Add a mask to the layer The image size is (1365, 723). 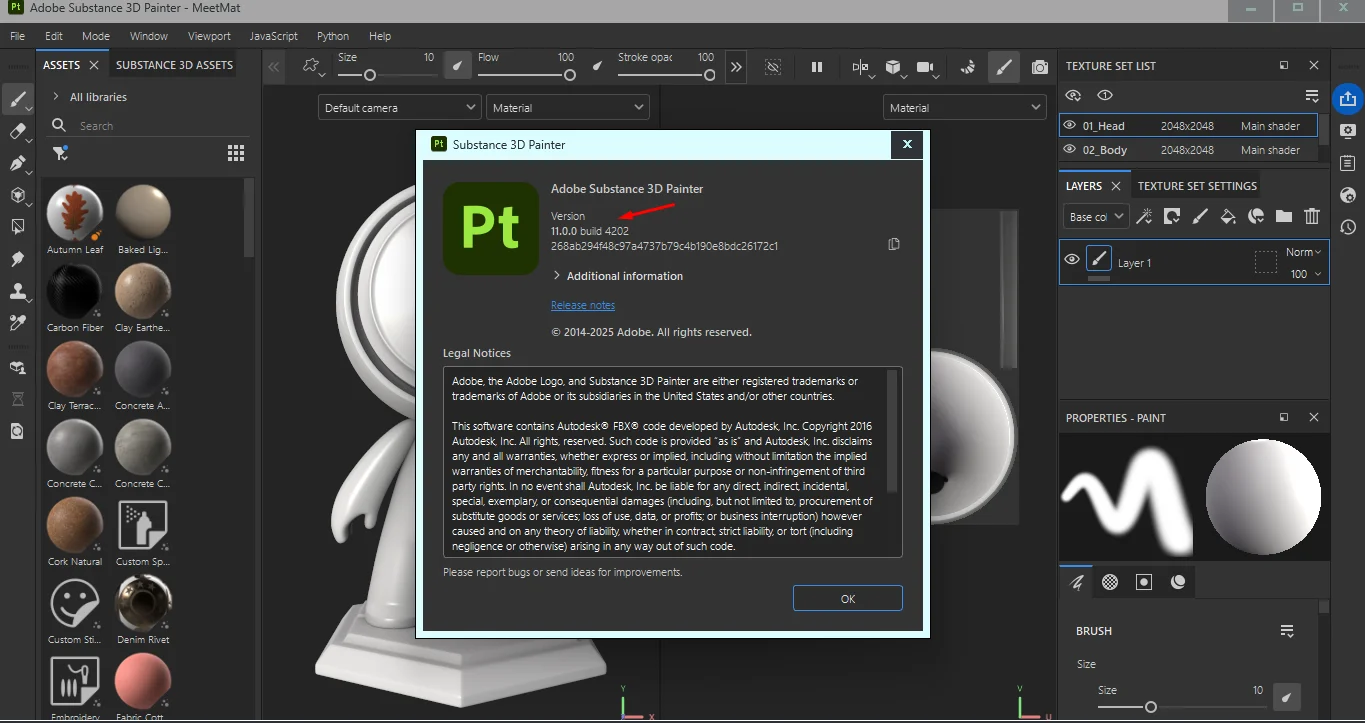pyautogui.click(x=1172, y=216)
